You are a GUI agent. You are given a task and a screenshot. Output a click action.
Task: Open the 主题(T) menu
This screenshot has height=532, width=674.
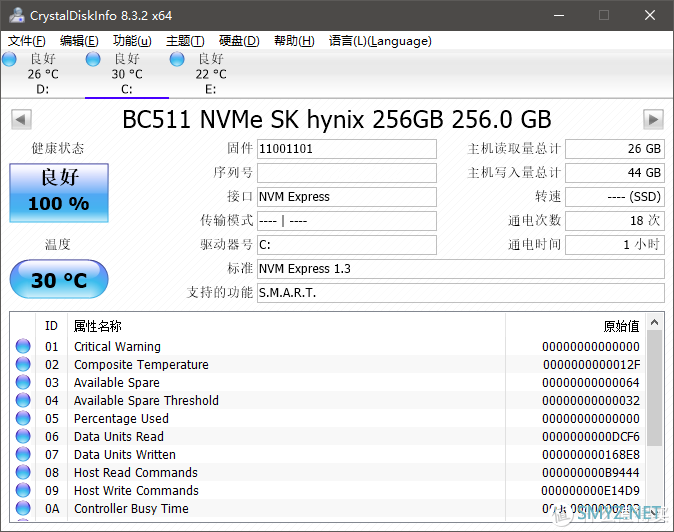click(185, 41)
